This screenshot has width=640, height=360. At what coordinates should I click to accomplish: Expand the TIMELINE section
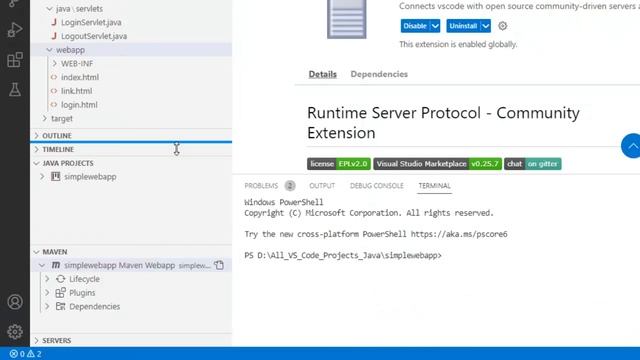(x=36, y=149)
